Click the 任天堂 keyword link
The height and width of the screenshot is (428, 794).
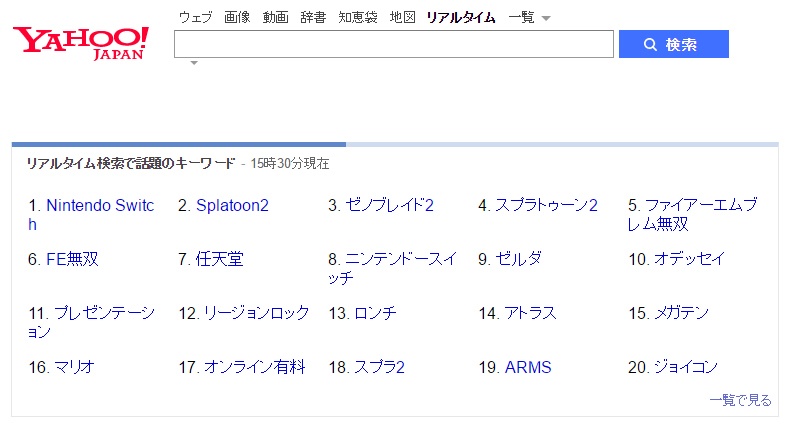(x=220, y=259)
